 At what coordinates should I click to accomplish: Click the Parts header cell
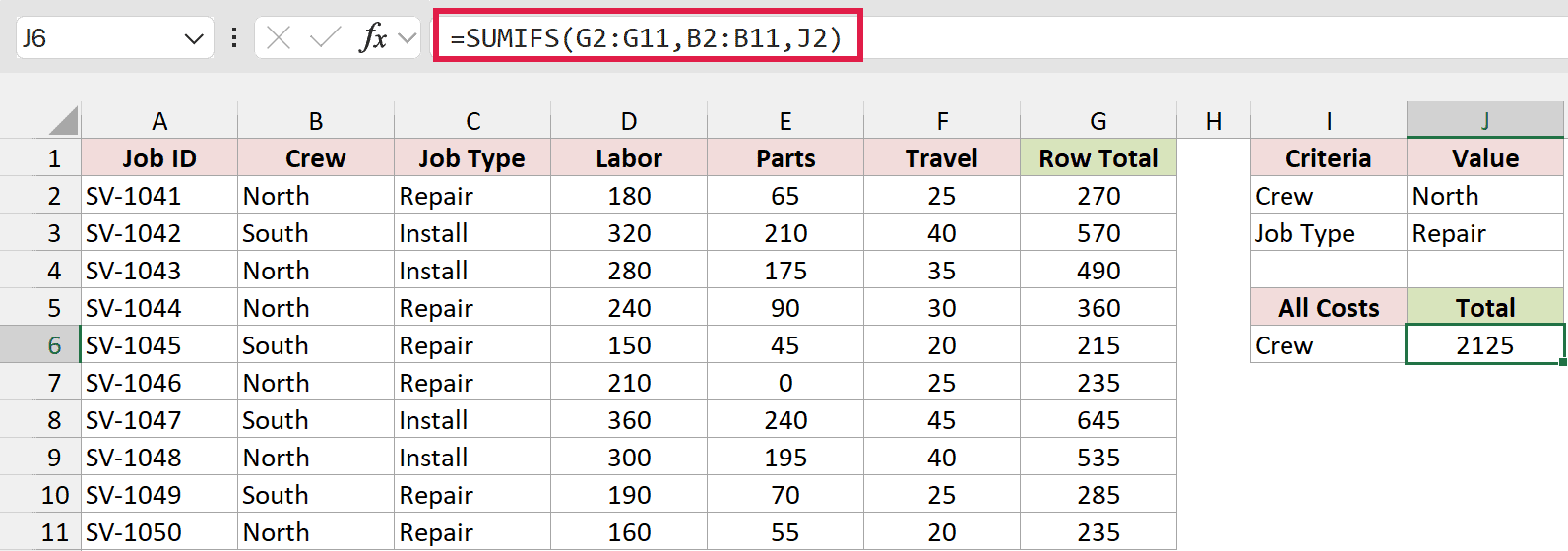(x=785, y=158)
